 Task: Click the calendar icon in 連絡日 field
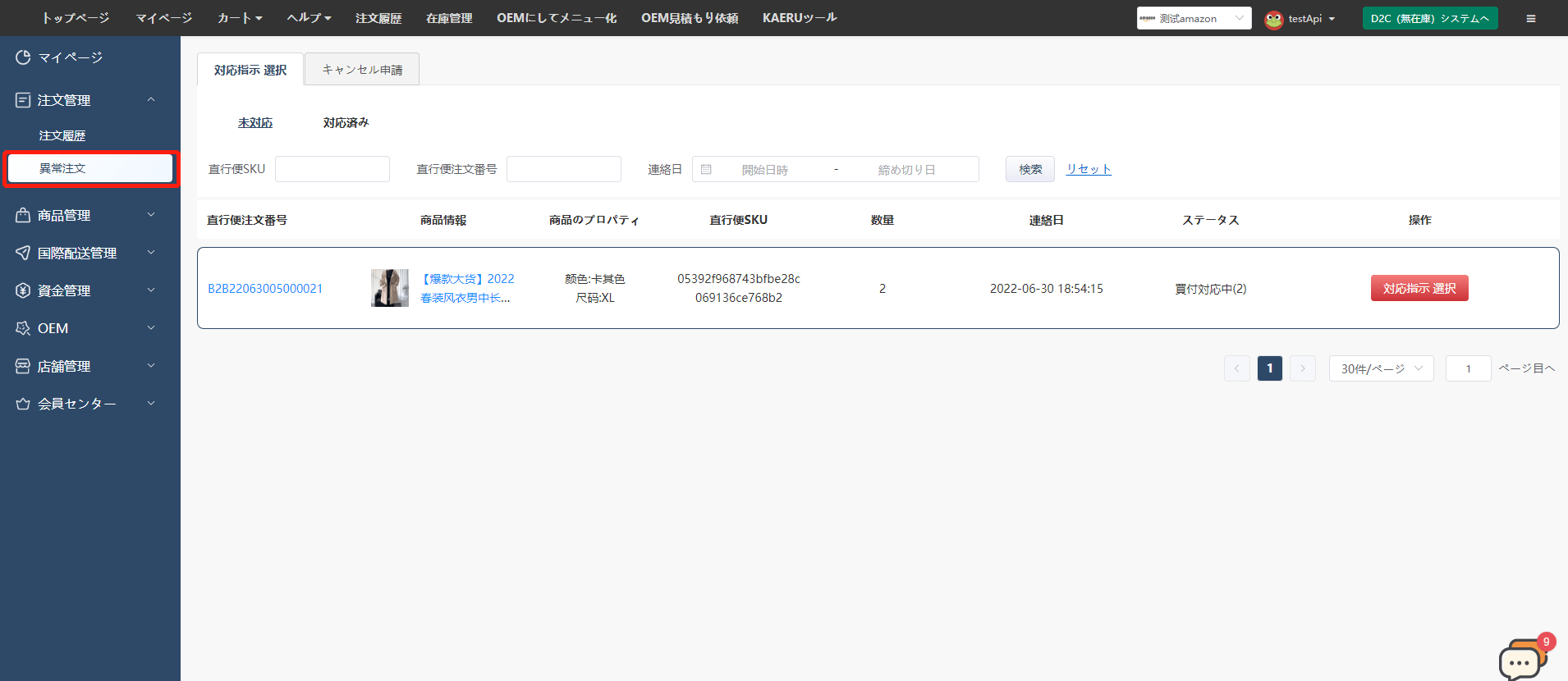[706, 169]
